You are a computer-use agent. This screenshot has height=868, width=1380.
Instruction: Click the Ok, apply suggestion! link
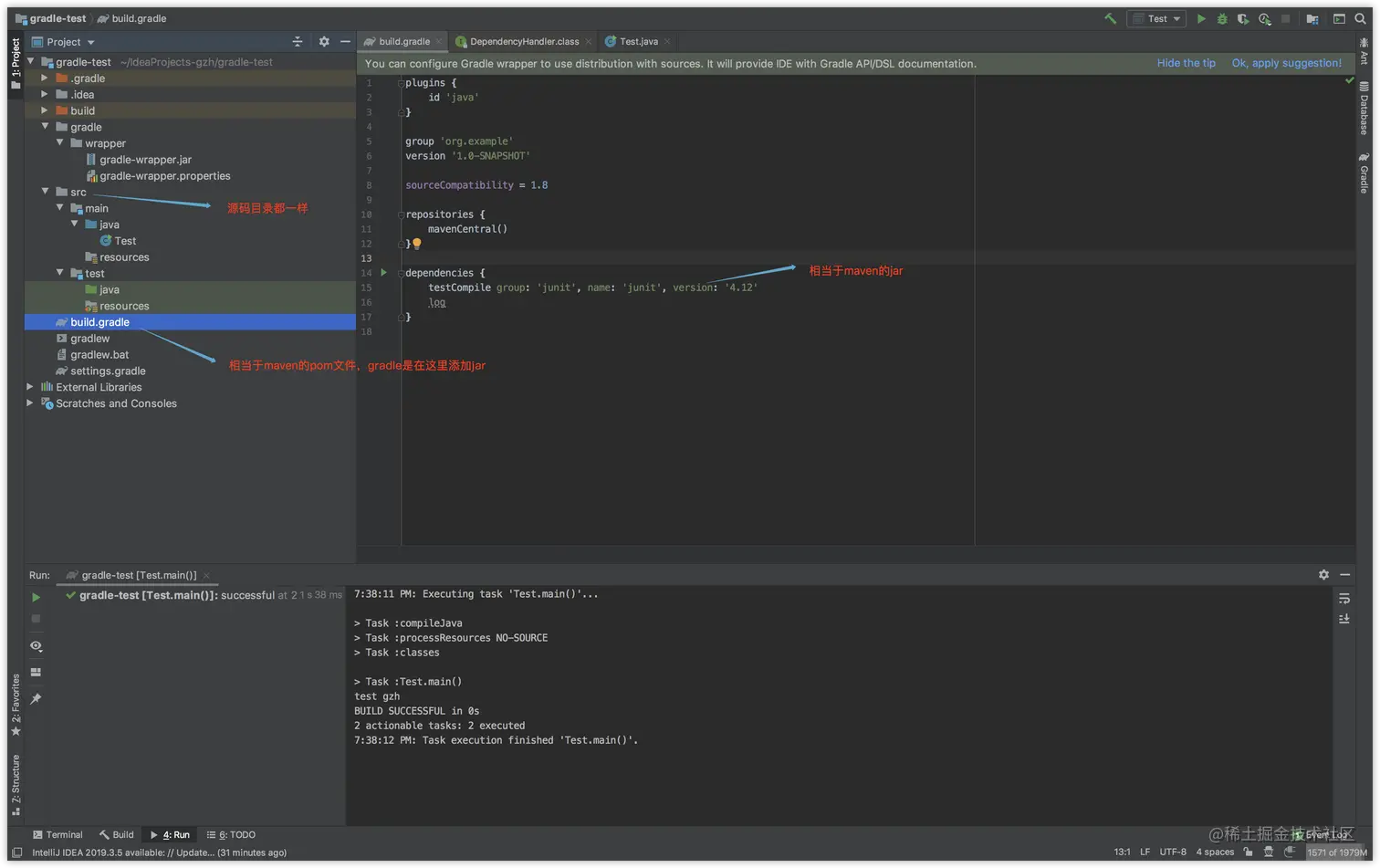tap(1286, 63)
